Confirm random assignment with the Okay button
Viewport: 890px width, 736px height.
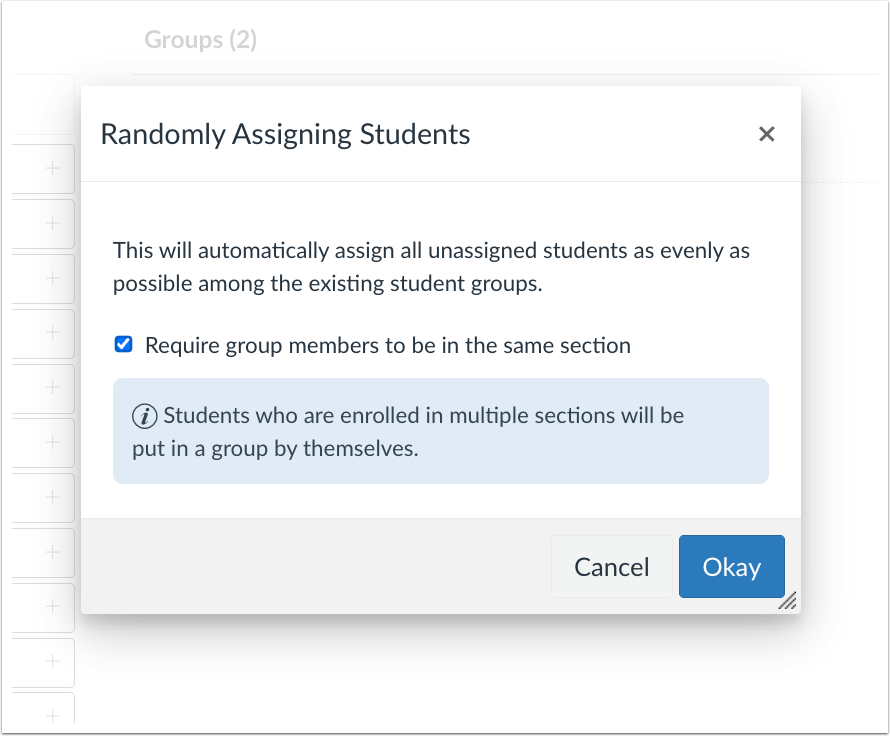tap(731, 566)
